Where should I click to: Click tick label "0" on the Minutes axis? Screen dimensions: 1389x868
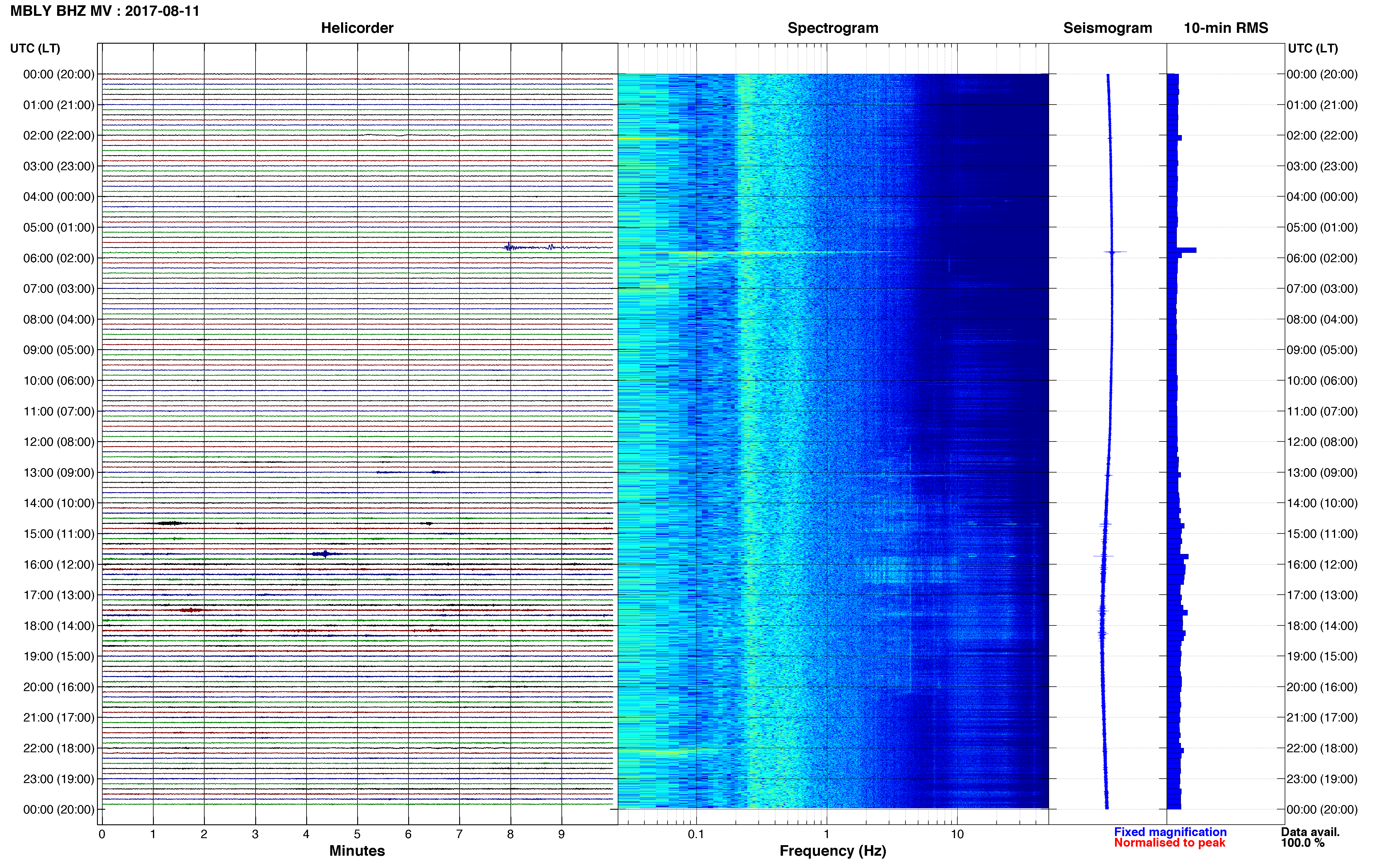102,834
